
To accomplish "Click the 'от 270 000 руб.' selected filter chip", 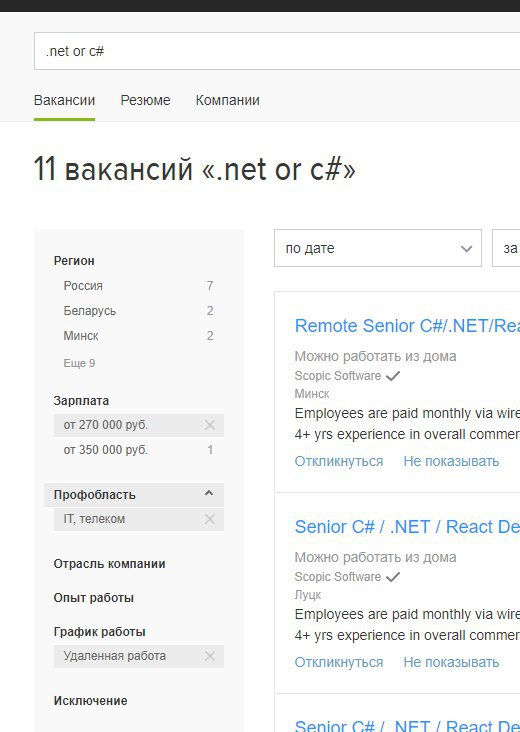I will click(139, 425).
